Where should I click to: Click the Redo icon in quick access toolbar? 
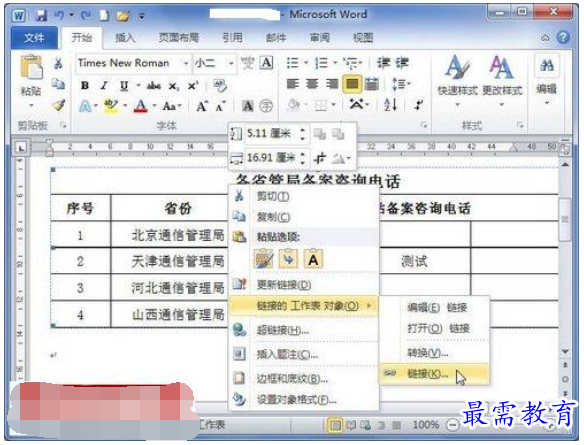pos(86,16)
